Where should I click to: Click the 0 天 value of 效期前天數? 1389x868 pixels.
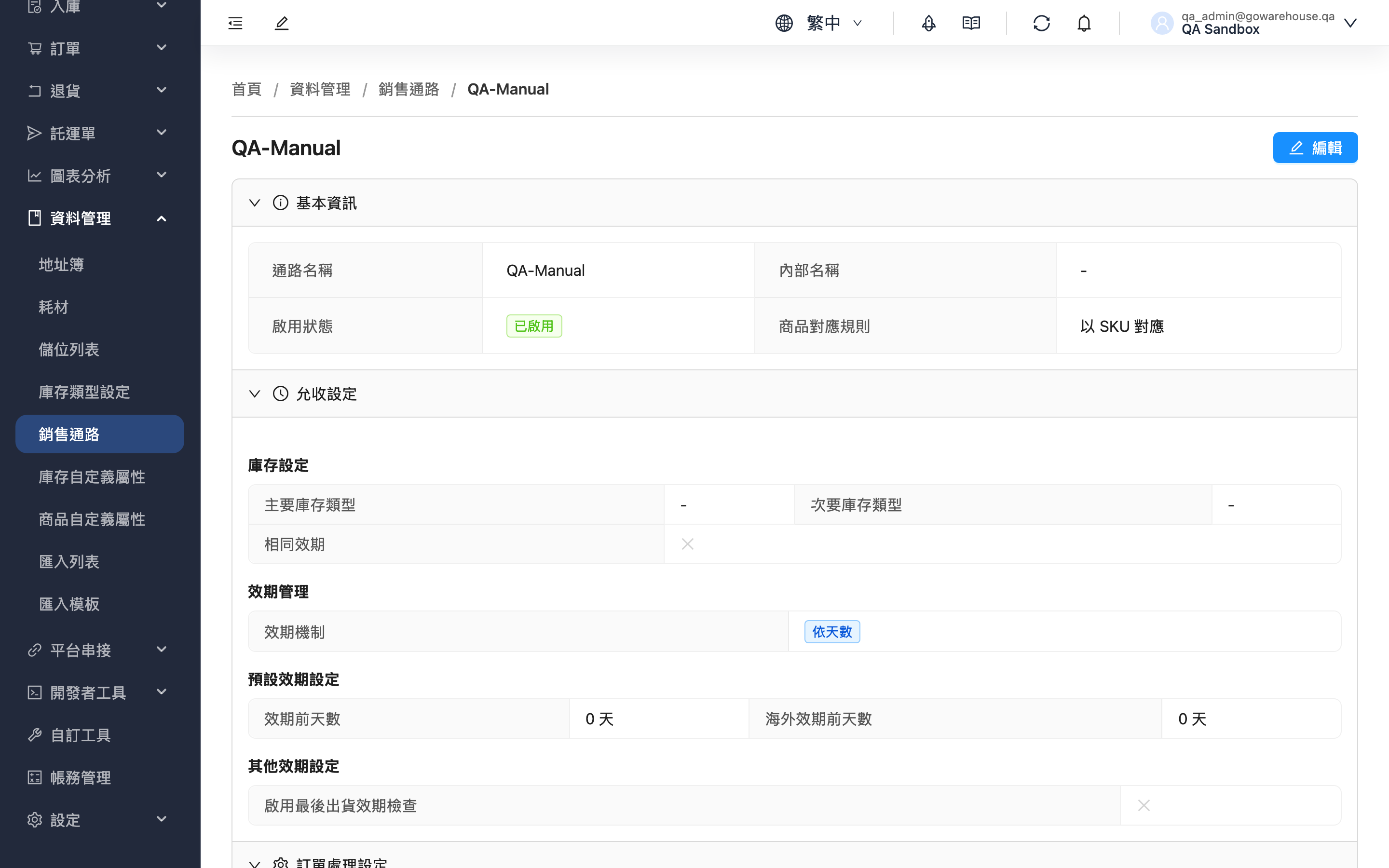599,719
